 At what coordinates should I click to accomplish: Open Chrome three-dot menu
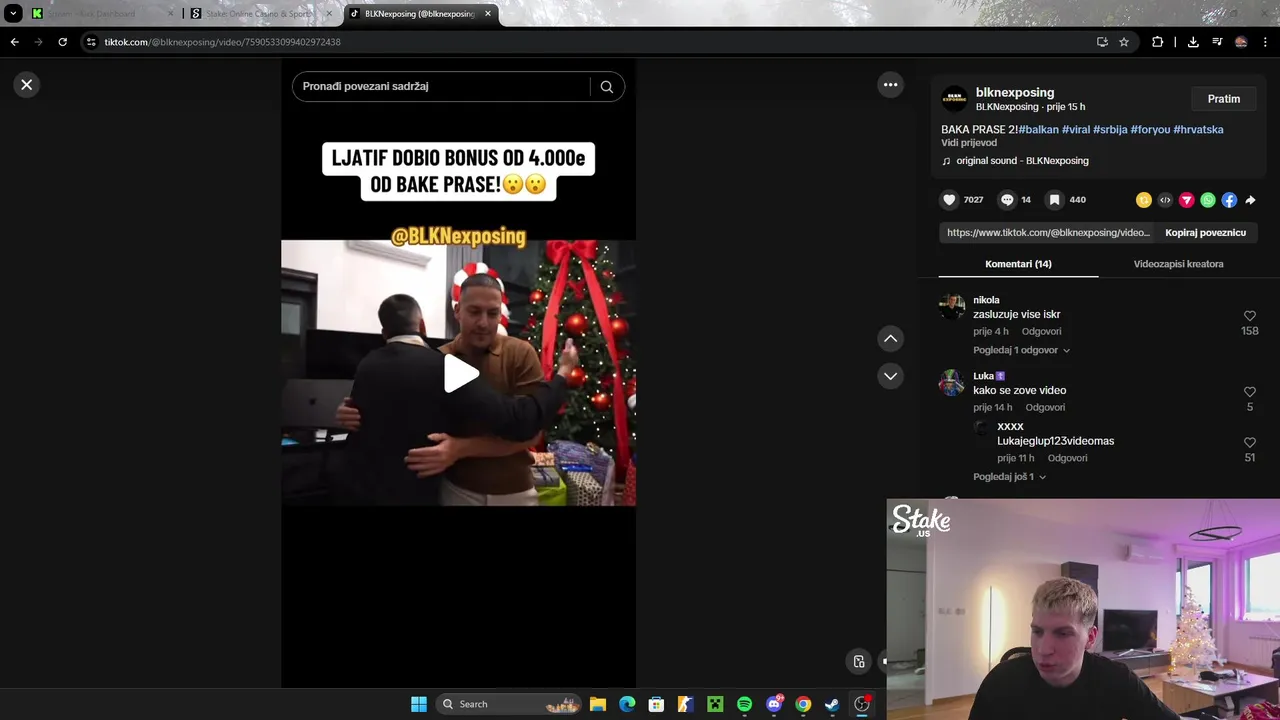1266,42
